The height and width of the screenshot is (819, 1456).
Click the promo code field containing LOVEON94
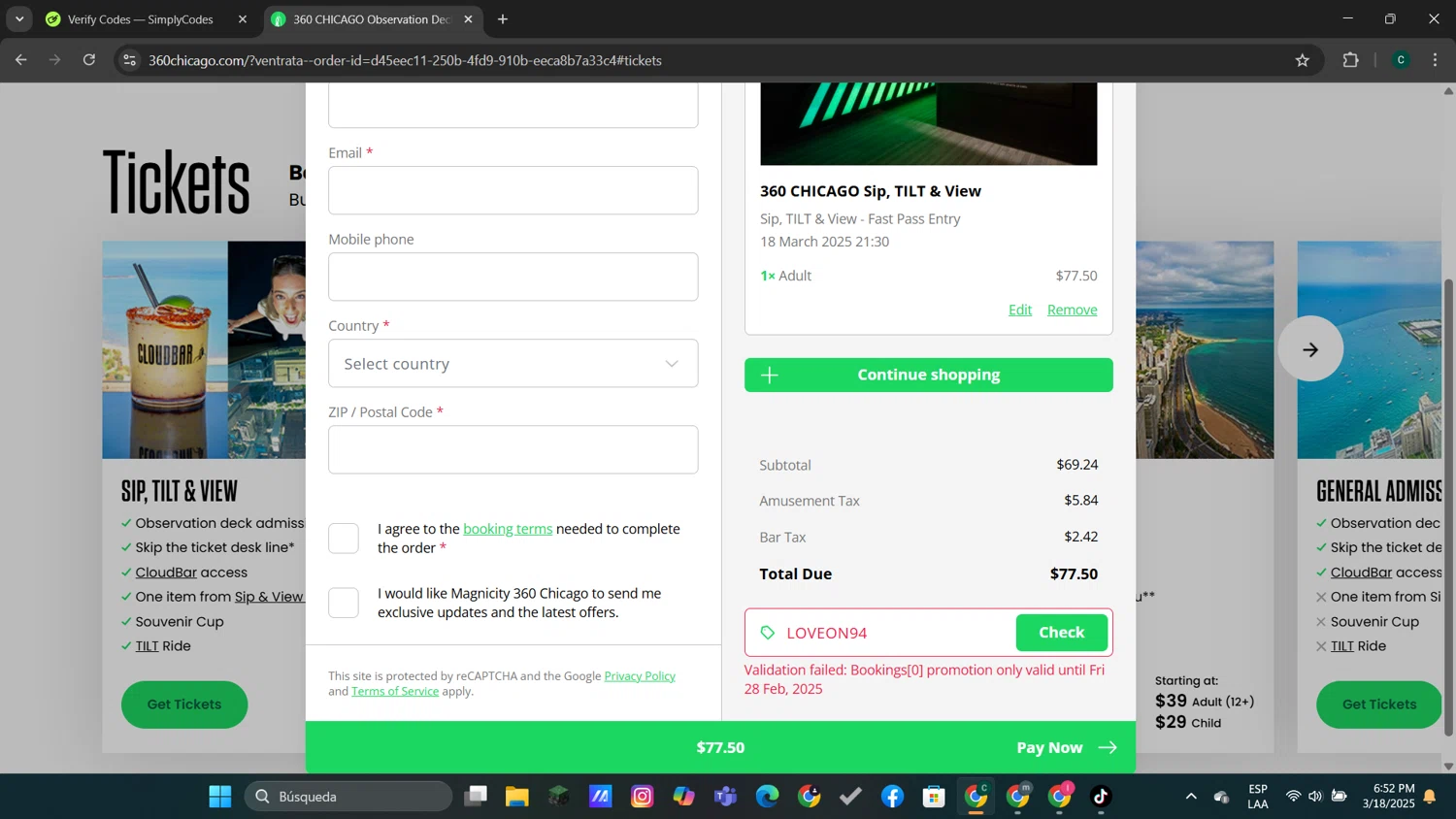(x=898, y=633)
